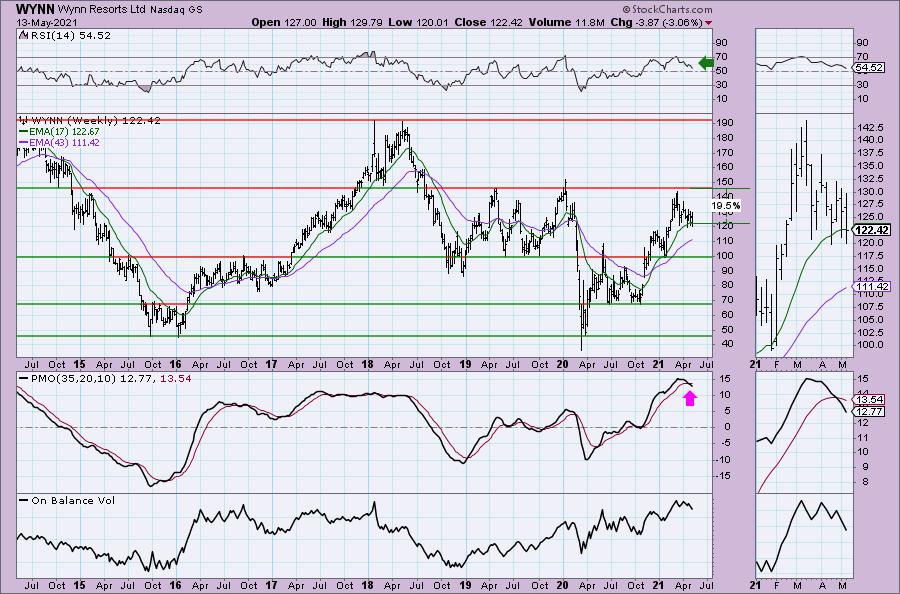
Task: Click the WYNN (Weekly) 122.42 legend
Action: (96, 121)
